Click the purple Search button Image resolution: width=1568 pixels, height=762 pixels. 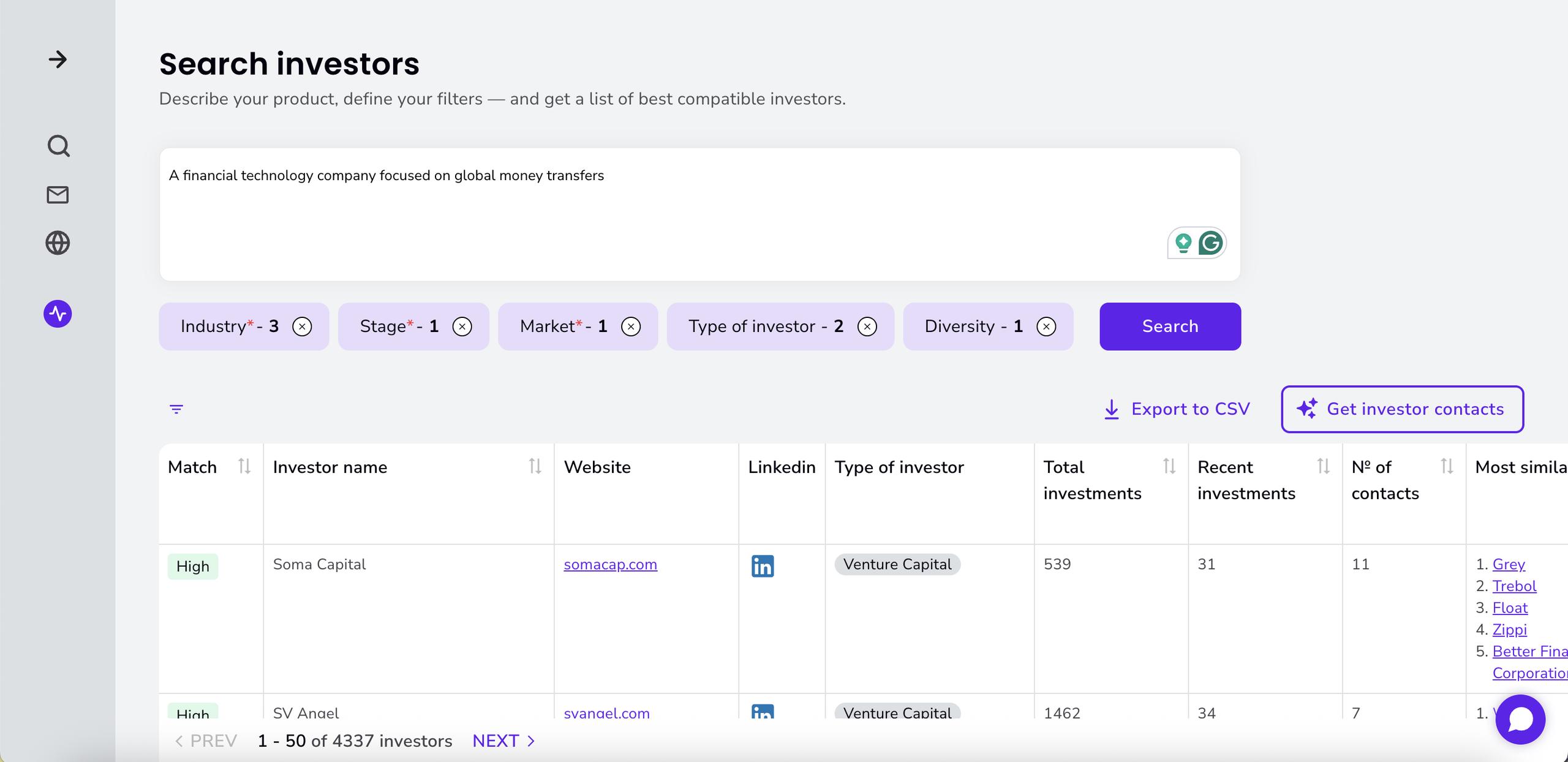tap(1170, 326)
